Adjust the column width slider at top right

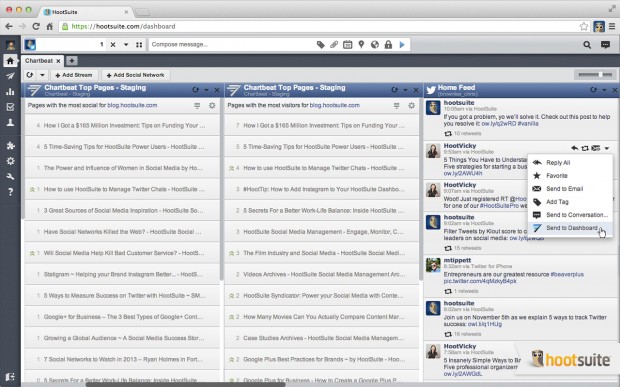(595, 74)
